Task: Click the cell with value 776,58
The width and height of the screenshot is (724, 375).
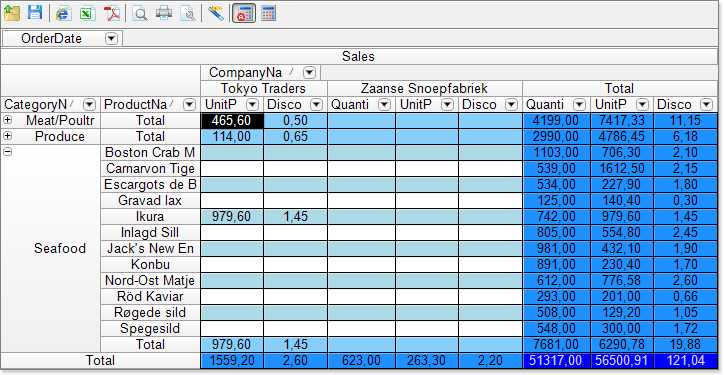Action: (621, 280)
